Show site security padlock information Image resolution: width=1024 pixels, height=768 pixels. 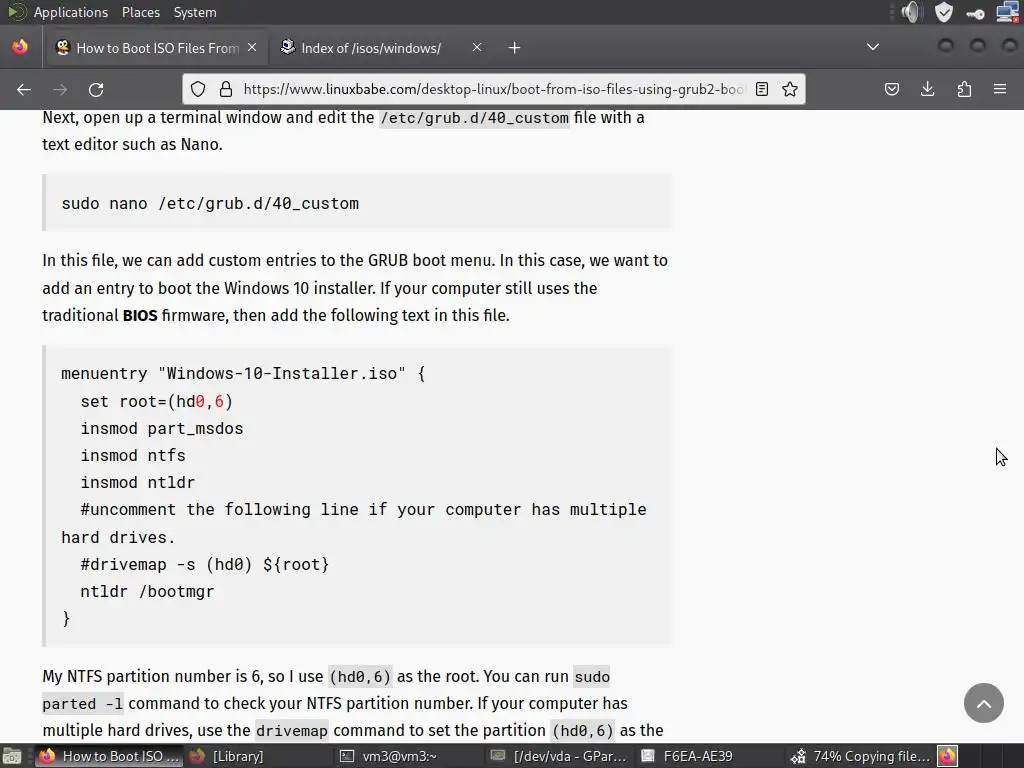225,89
